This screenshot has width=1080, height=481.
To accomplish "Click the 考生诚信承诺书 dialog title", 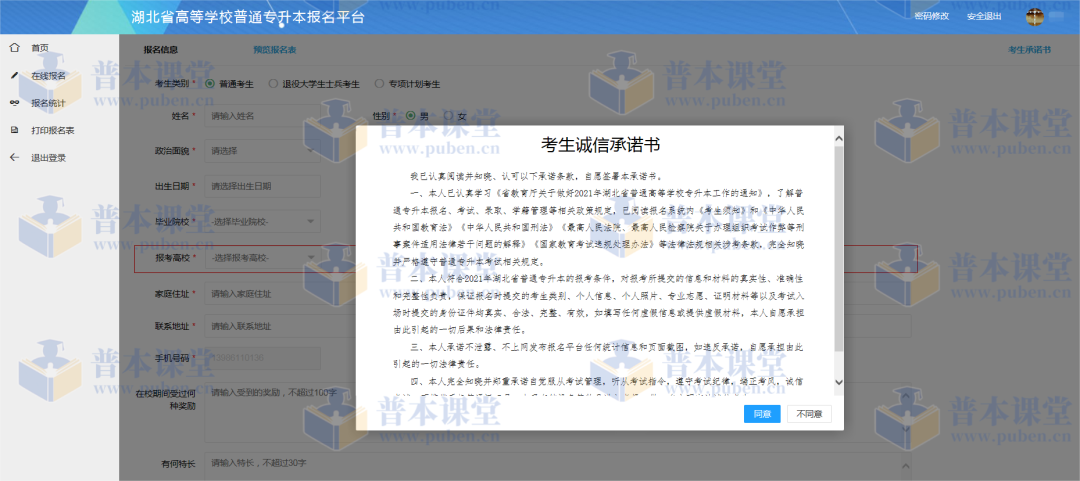I will 601,145.
